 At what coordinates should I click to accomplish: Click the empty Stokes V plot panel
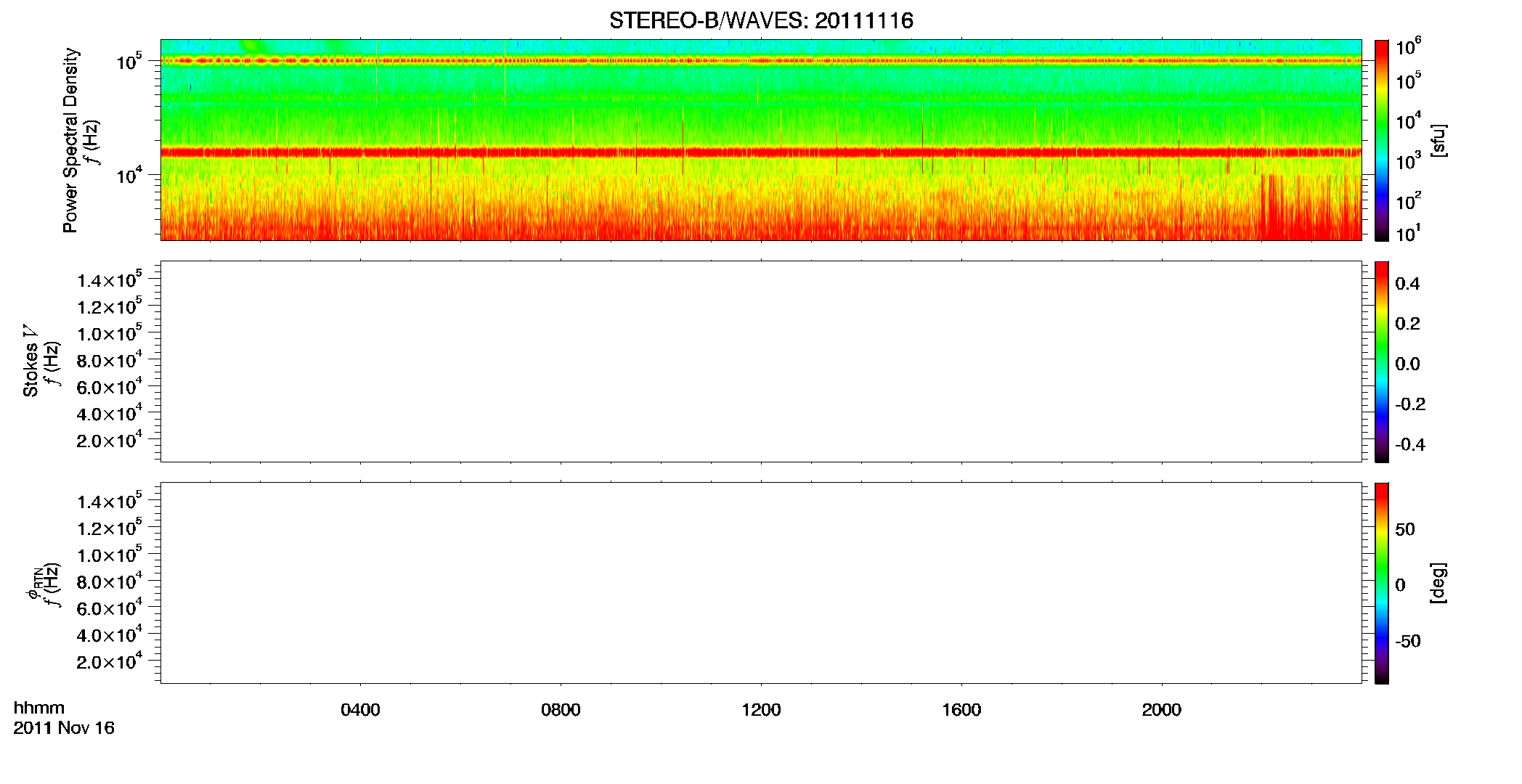[x=761, y=362]
